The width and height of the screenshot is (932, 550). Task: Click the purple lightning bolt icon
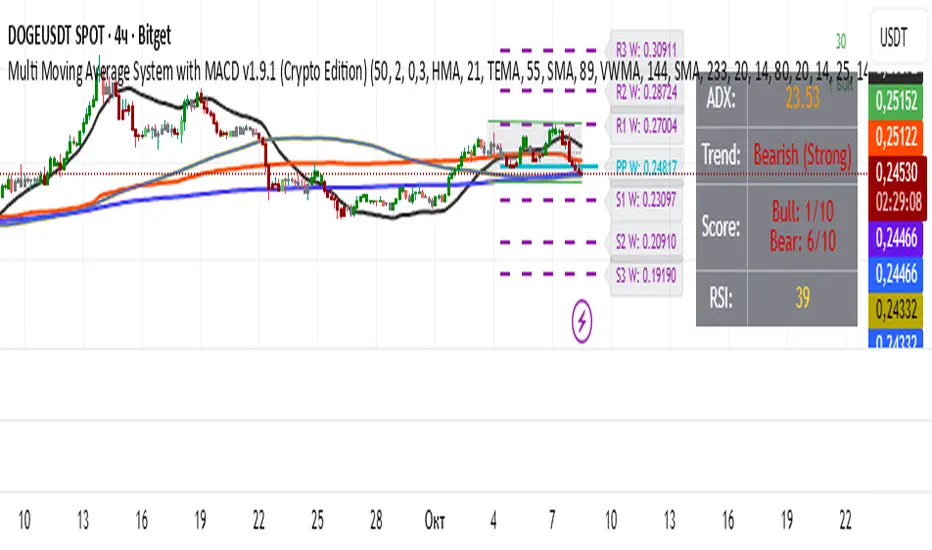coord(582,322)
